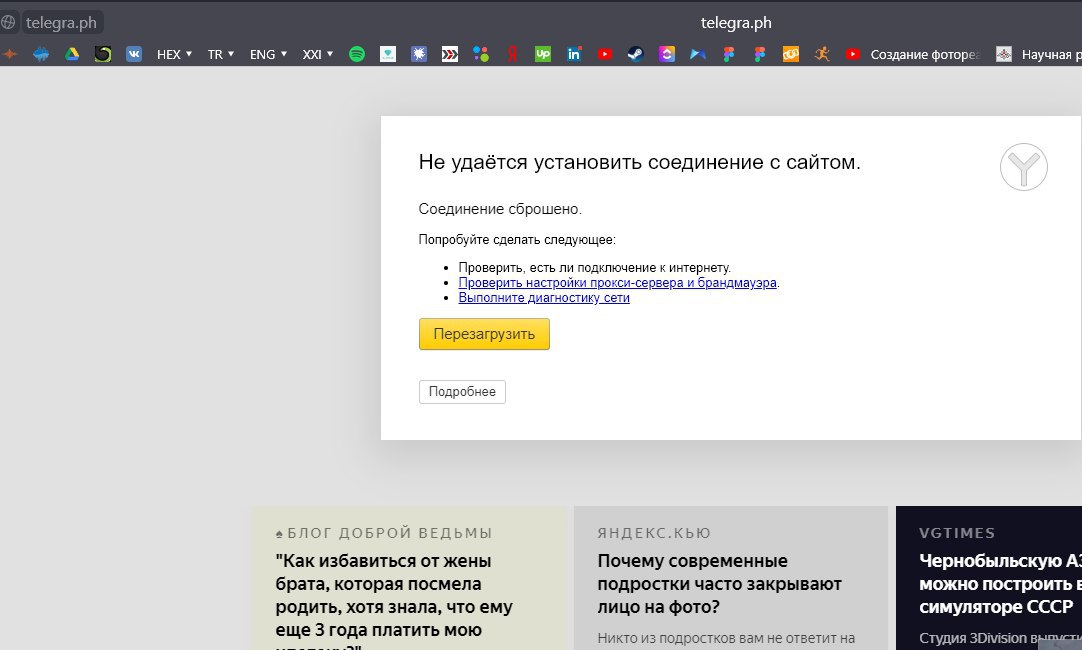Viewport: 1082px width, 650px height.
Task: Expand the XXI bookmarks folder
Action: point(317,54)
